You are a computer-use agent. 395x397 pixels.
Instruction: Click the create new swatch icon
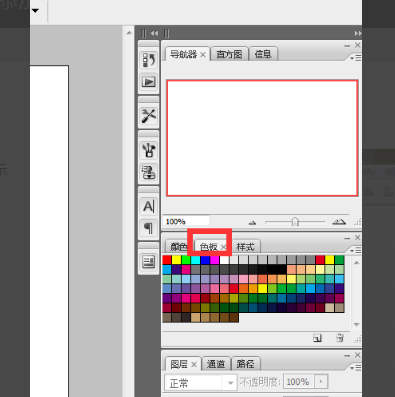(x=317, y=338)
